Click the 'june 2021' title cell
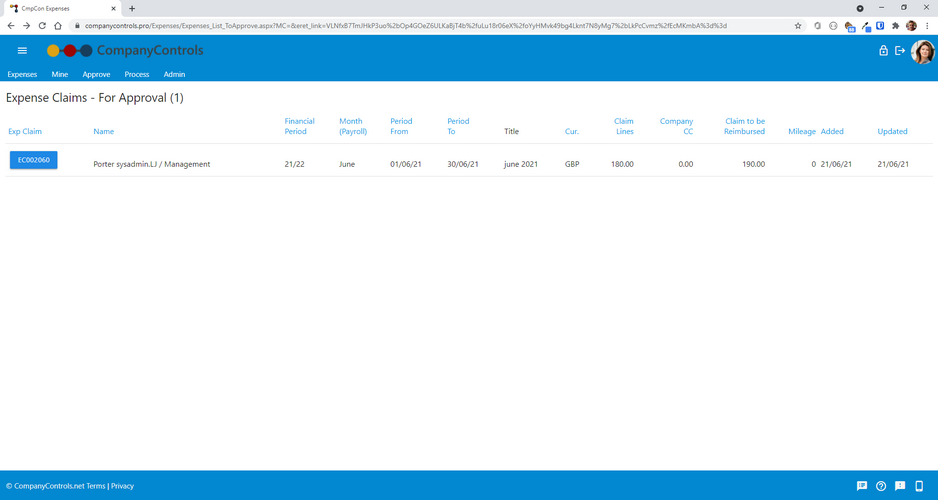Viewport: 938px width, 500px height. 521,164
